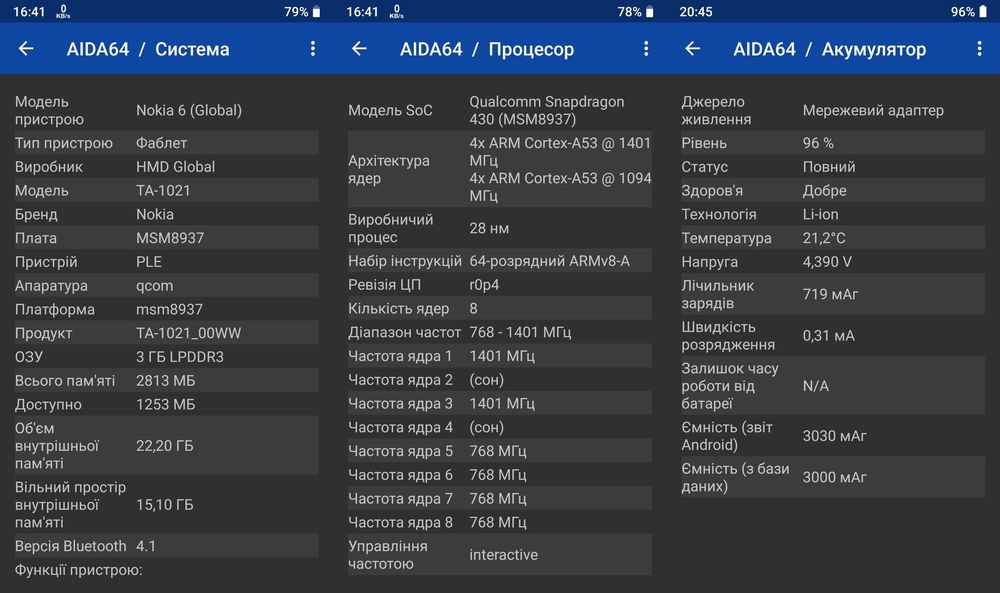1000x593 pixels.
Task: Select the 'qcom' hardware value
Action: [154, 286]
